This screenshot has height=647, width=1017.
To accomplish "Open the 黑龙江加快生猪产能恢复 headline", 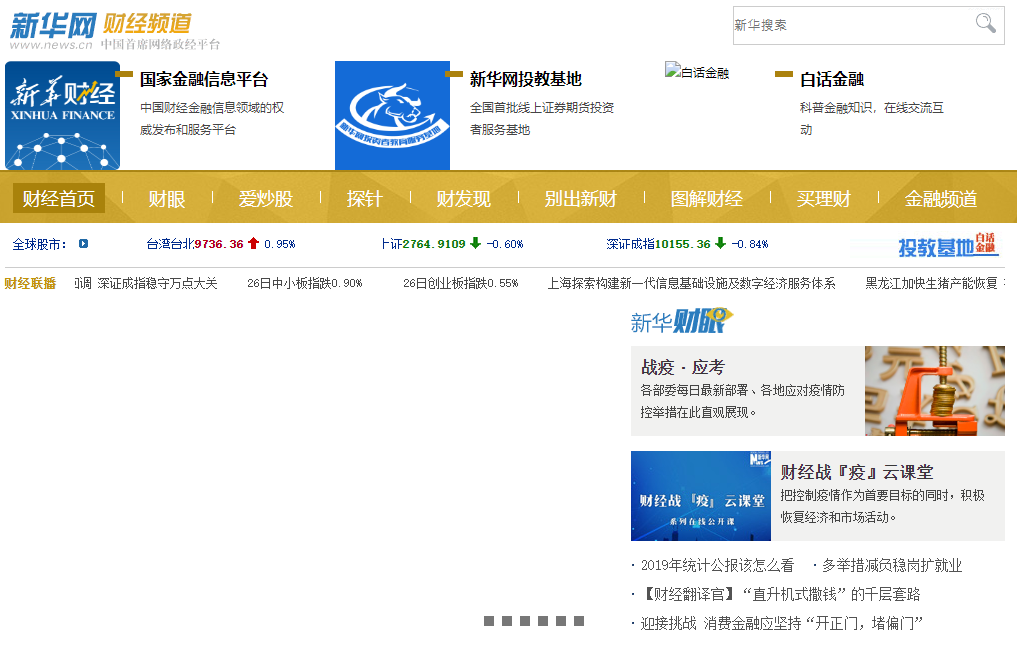I will click(x=931, y=283).
